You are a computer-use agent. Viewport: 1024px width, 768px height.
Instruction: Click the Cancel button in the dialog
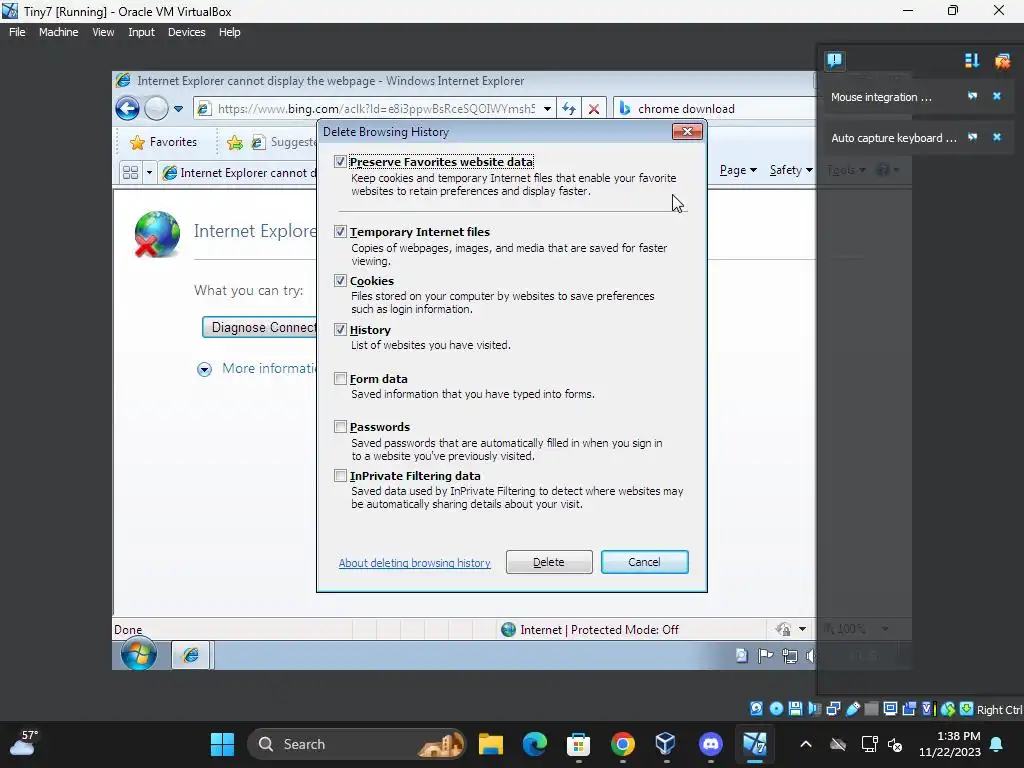coord(645,562)
